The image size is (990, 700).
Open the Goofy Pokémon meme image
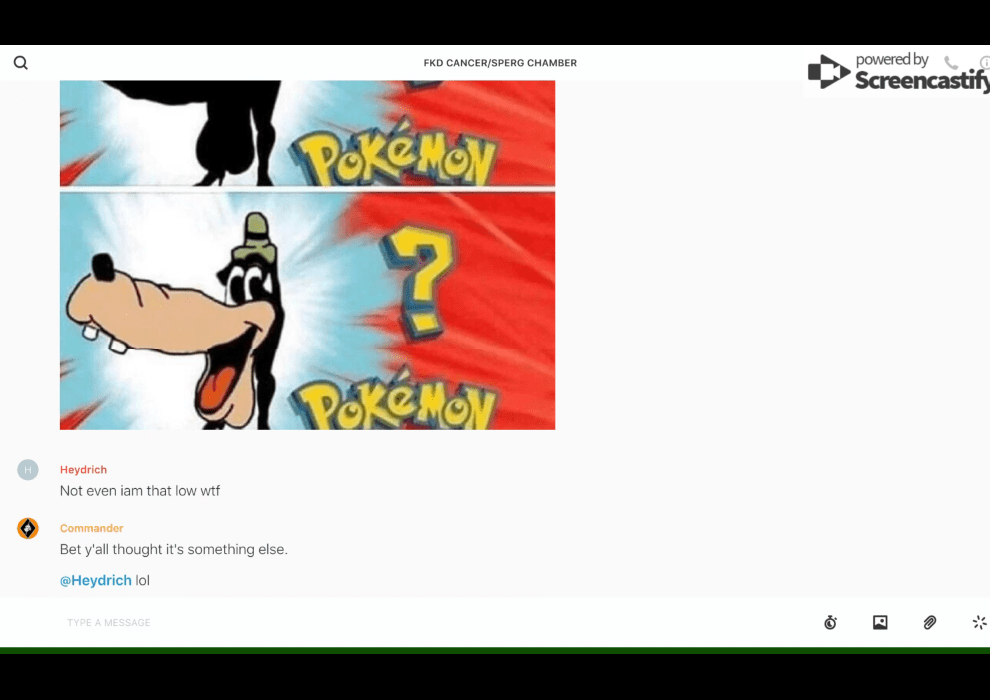point(307,311)
